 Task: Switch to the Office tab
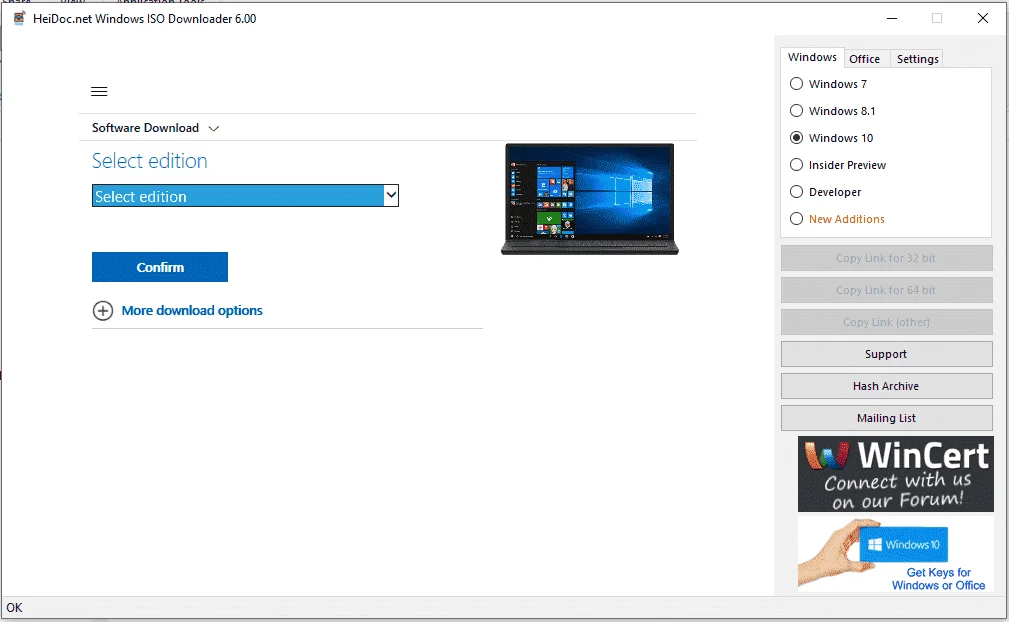pos(864,59)
